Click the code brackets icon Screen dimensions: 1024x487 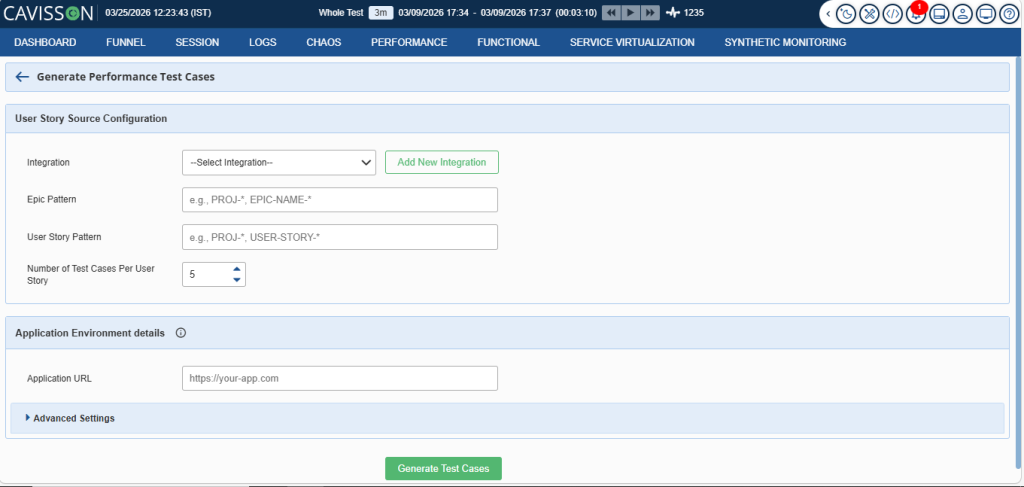point(893,14)
